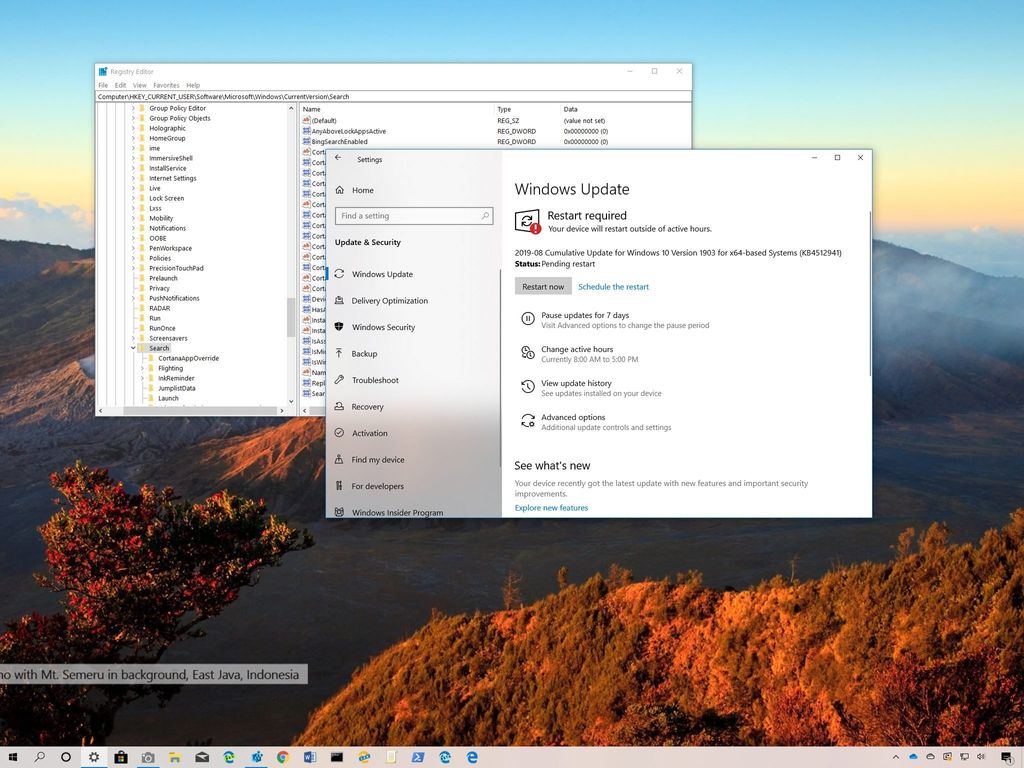
Task: Click the Pause updates for 7 days icon
Action: [x=527, y=319]
